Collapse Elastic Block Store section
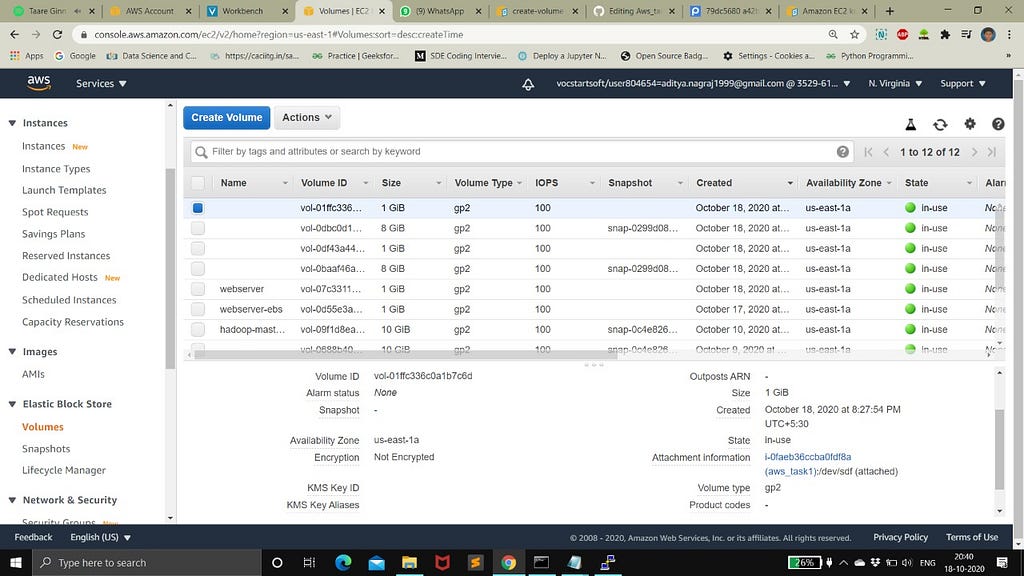Image resolution: width=1024 pixels, height=576 pixels. [x=12, y=404]
